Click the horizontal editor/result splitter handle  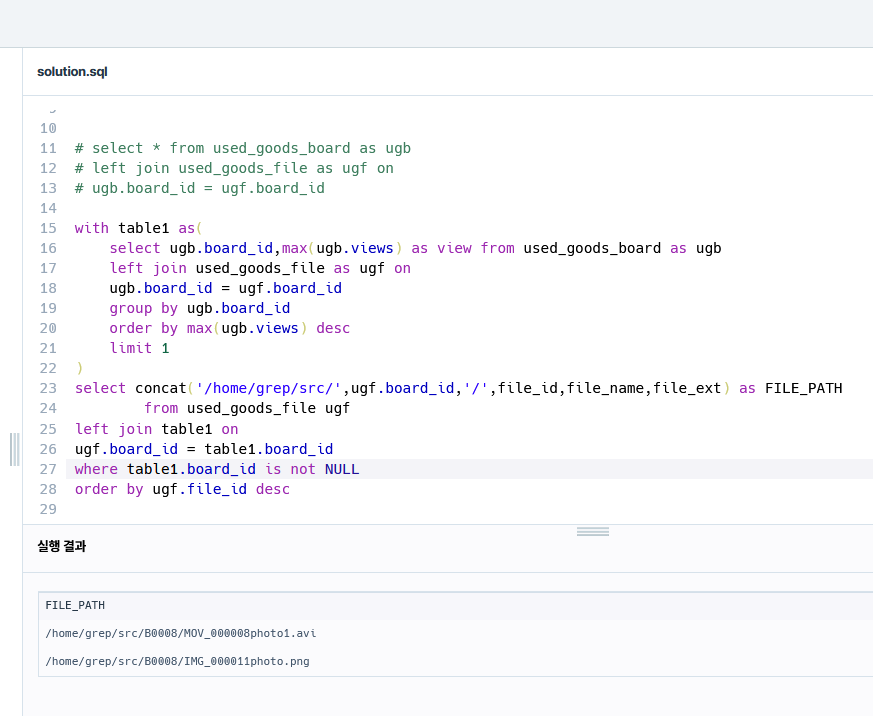click(593, 532)
